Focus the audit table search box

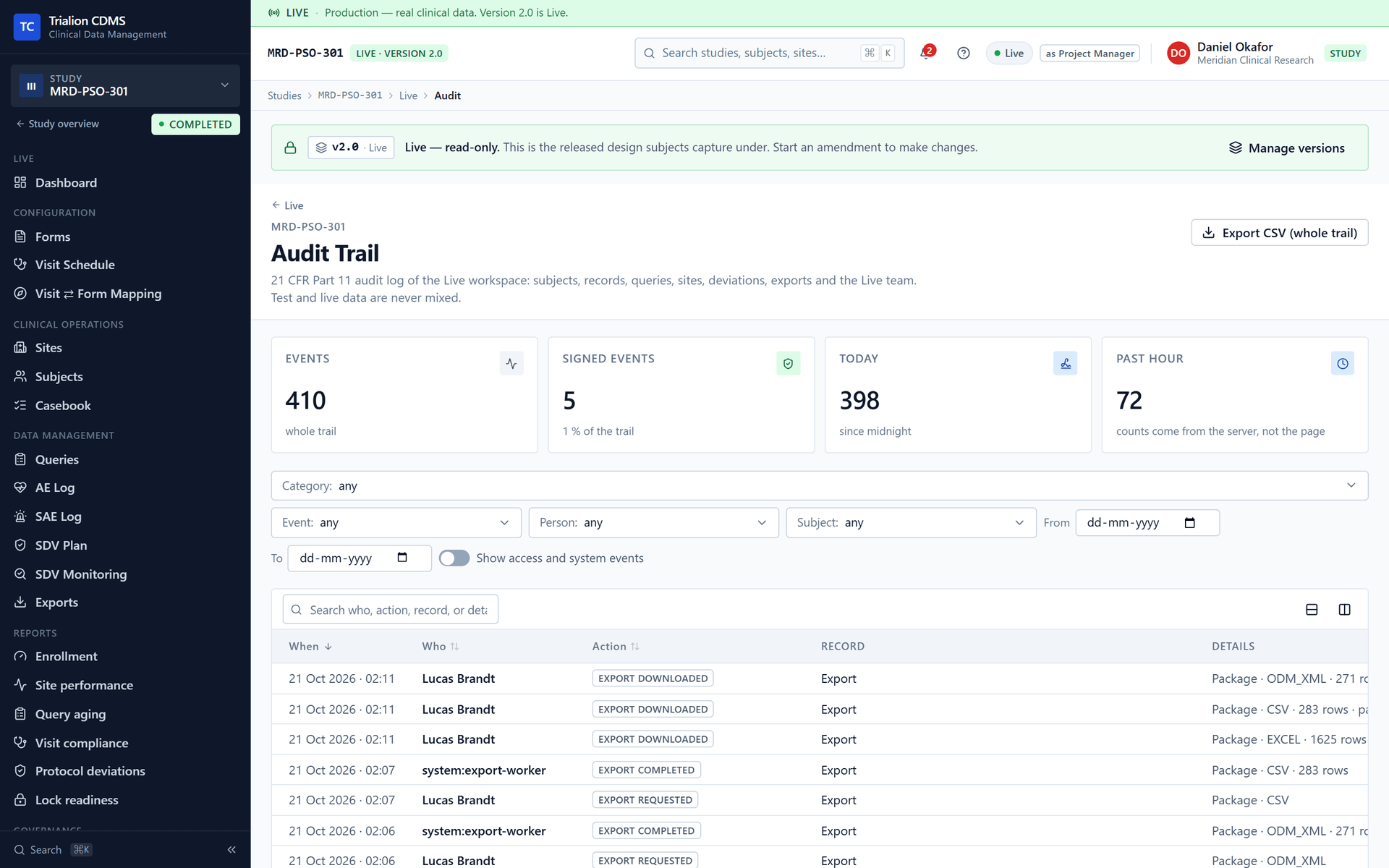[390, 610]
